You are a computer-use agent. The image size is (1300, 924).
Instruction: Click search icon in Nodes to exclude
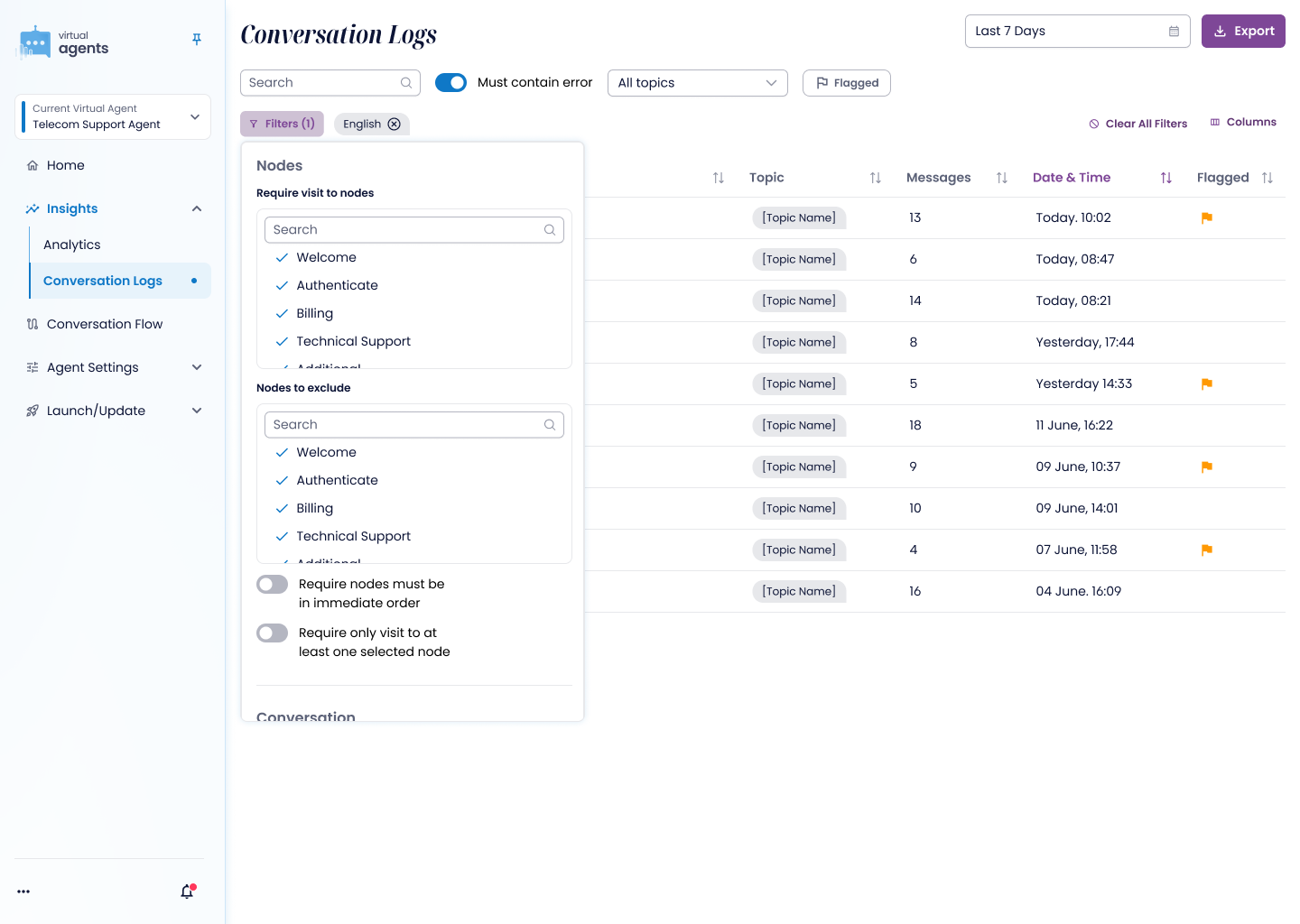click(550, 425)
